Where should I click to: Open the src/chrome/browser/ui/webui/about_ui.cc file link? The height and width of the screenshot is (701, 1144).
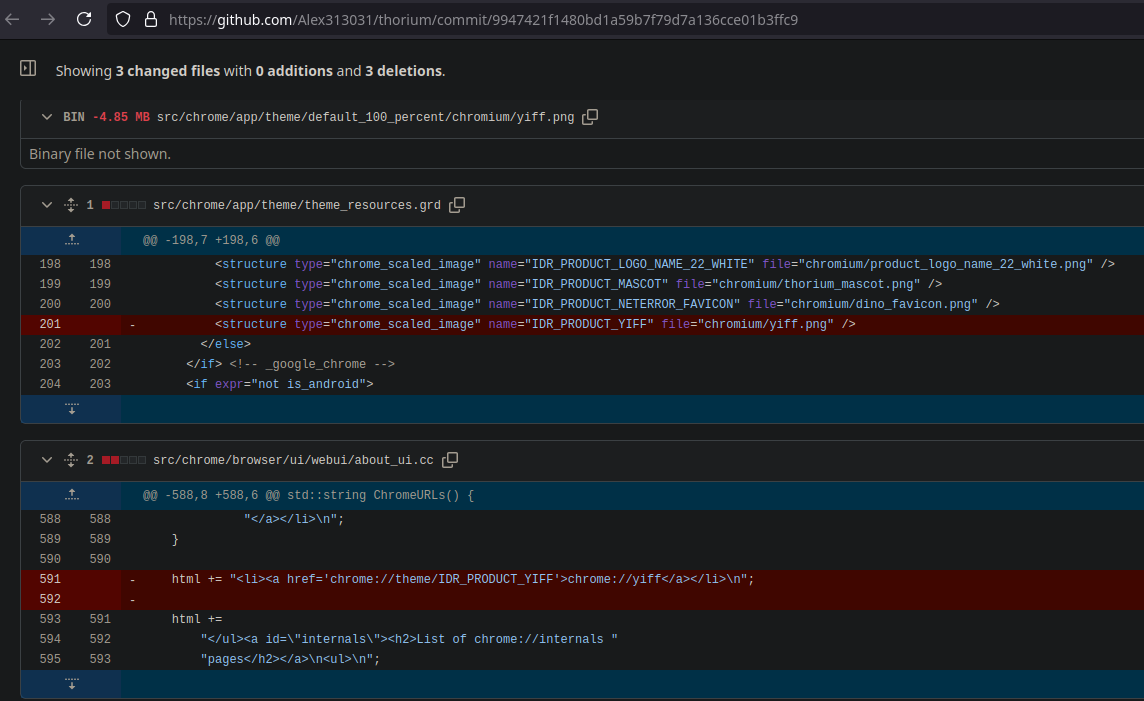(x=293, y=460)
